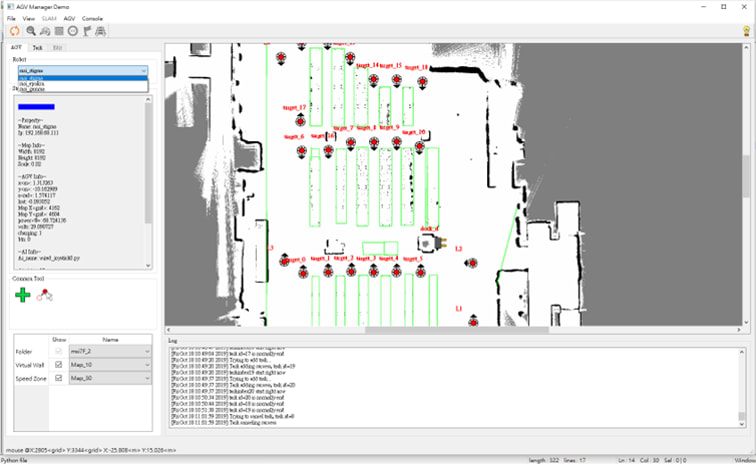Toggle the grid toolbar icon
This screenshot has width=756, height=464.
point(59,31)
